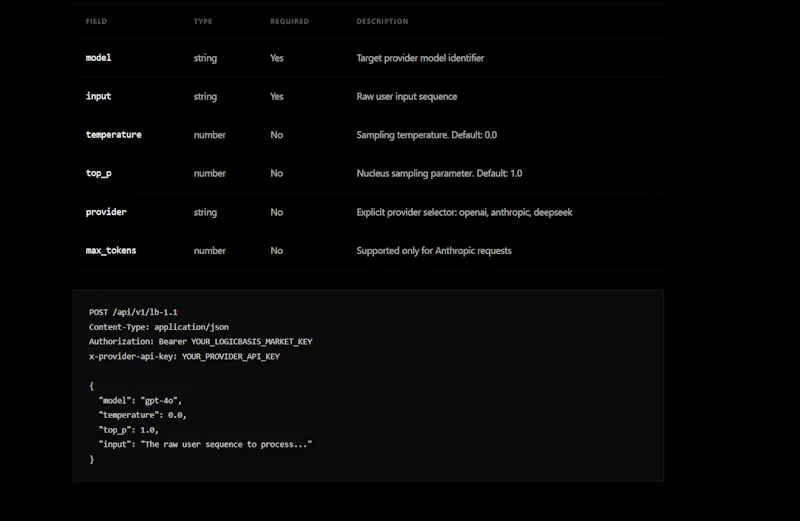This screenshot has height=521, width=800.
Task: Click 'No' required value in max_tokens row
Action: point(277,251)
